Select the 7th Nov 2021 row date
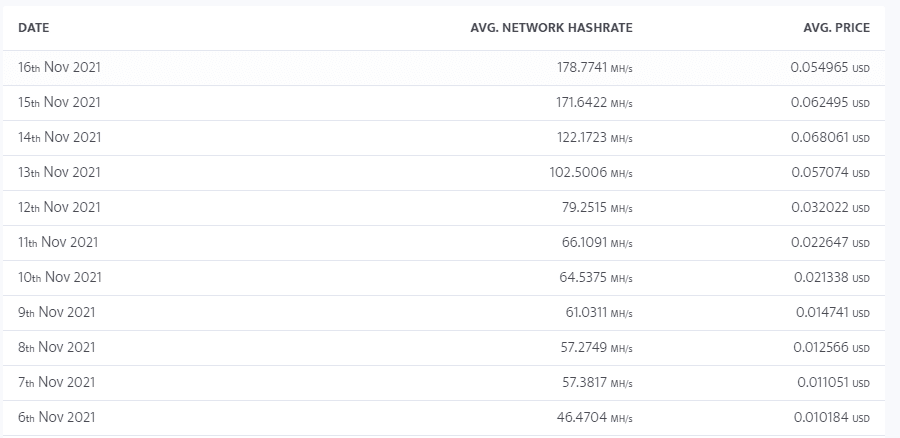 tap(56, 382)
